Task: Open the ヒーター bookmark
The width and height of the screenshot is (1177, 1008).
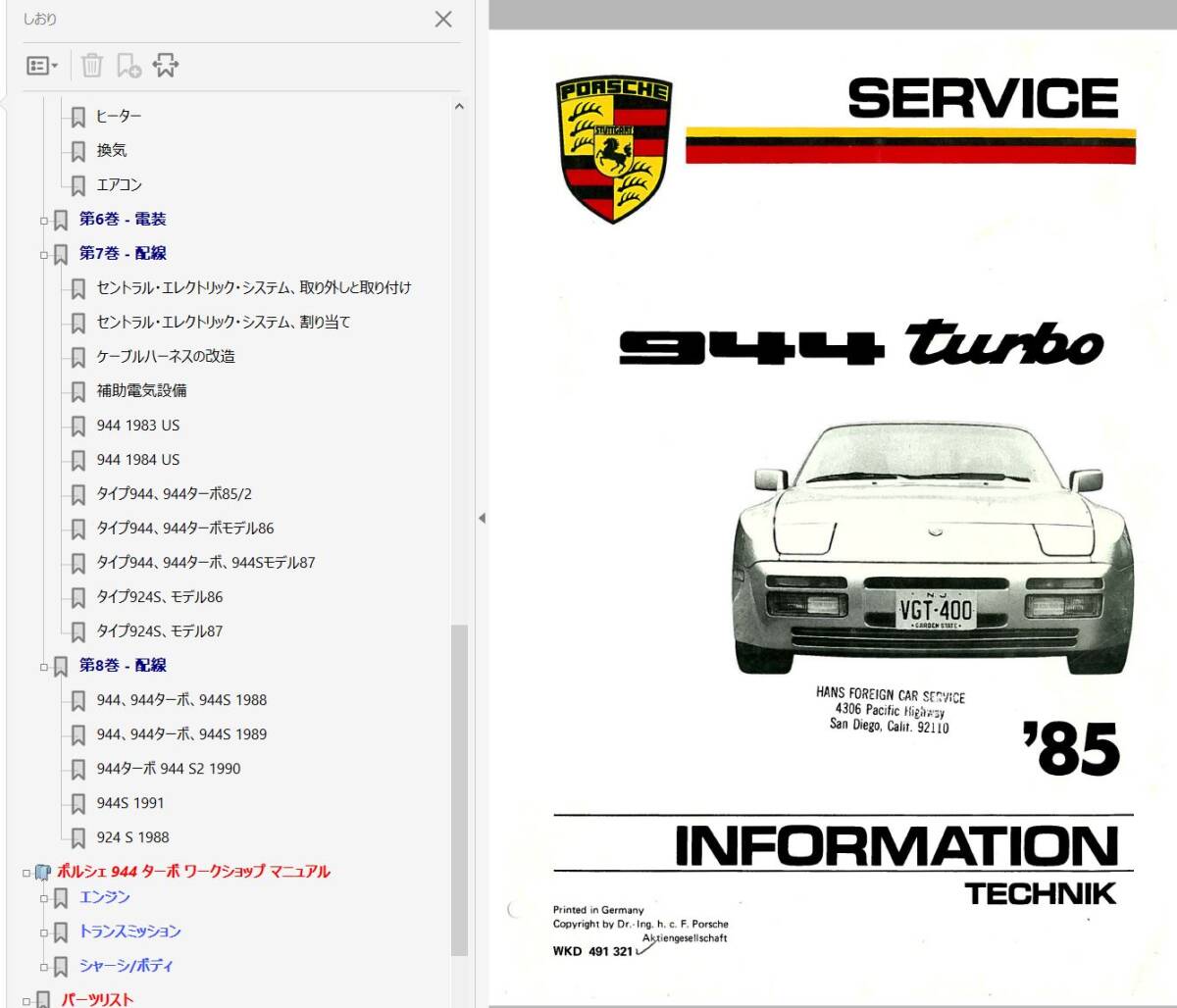Action: (x=119, y=116)
